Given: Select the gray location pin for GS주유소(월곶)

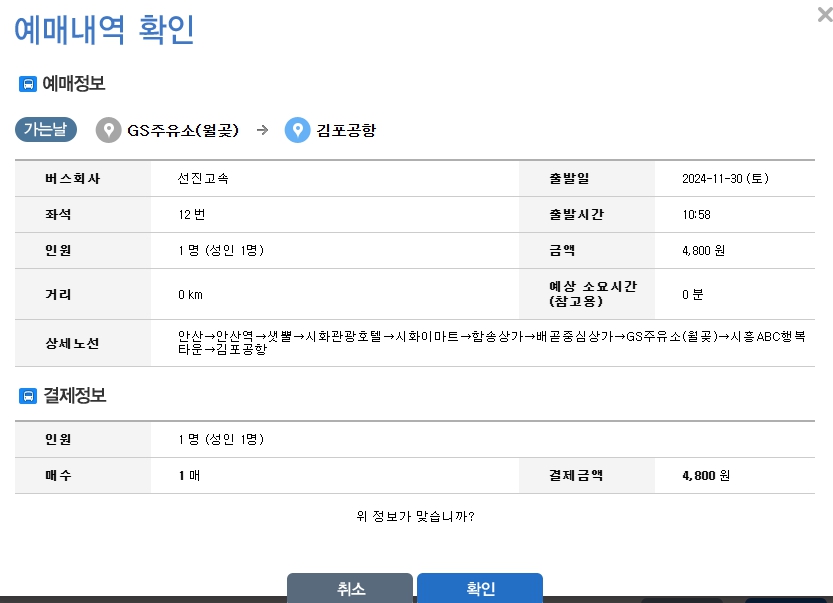Looking at the screenshot, I should (110, 130).
